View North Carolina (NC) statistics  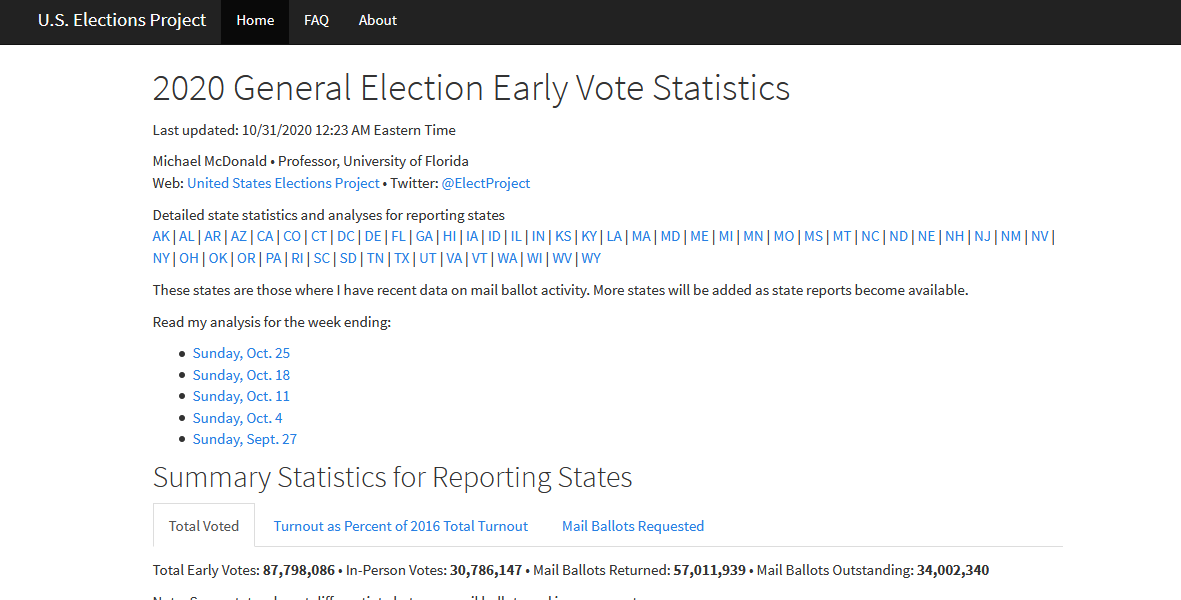tap(870, 236)
